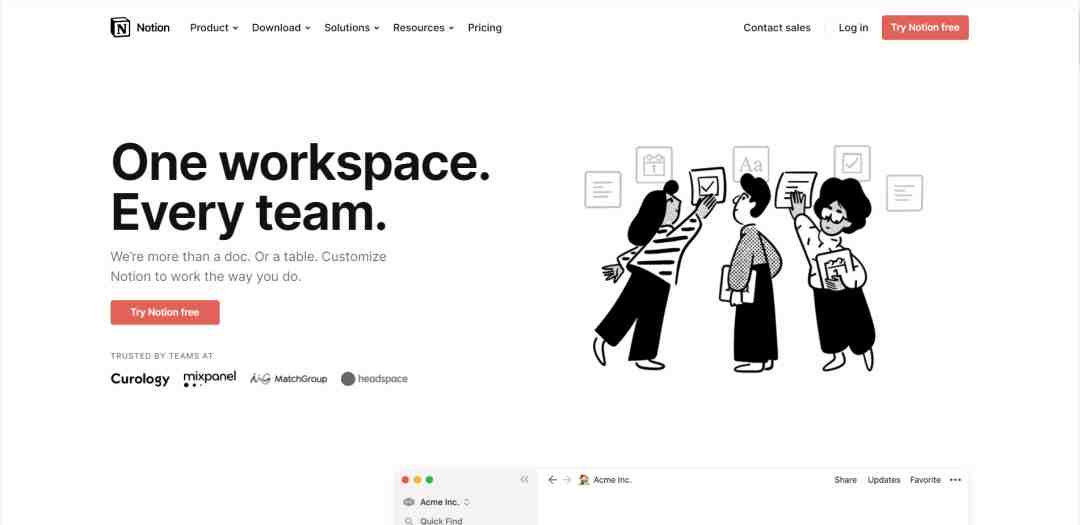Click the Notion wordmark text
The image size is (1080, 525).
tap(153, 28)
